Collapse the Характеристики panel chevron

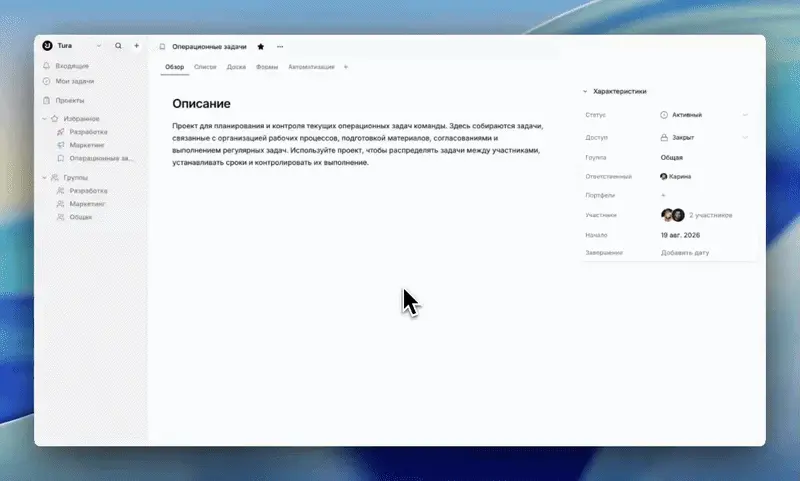coord(585,91)
